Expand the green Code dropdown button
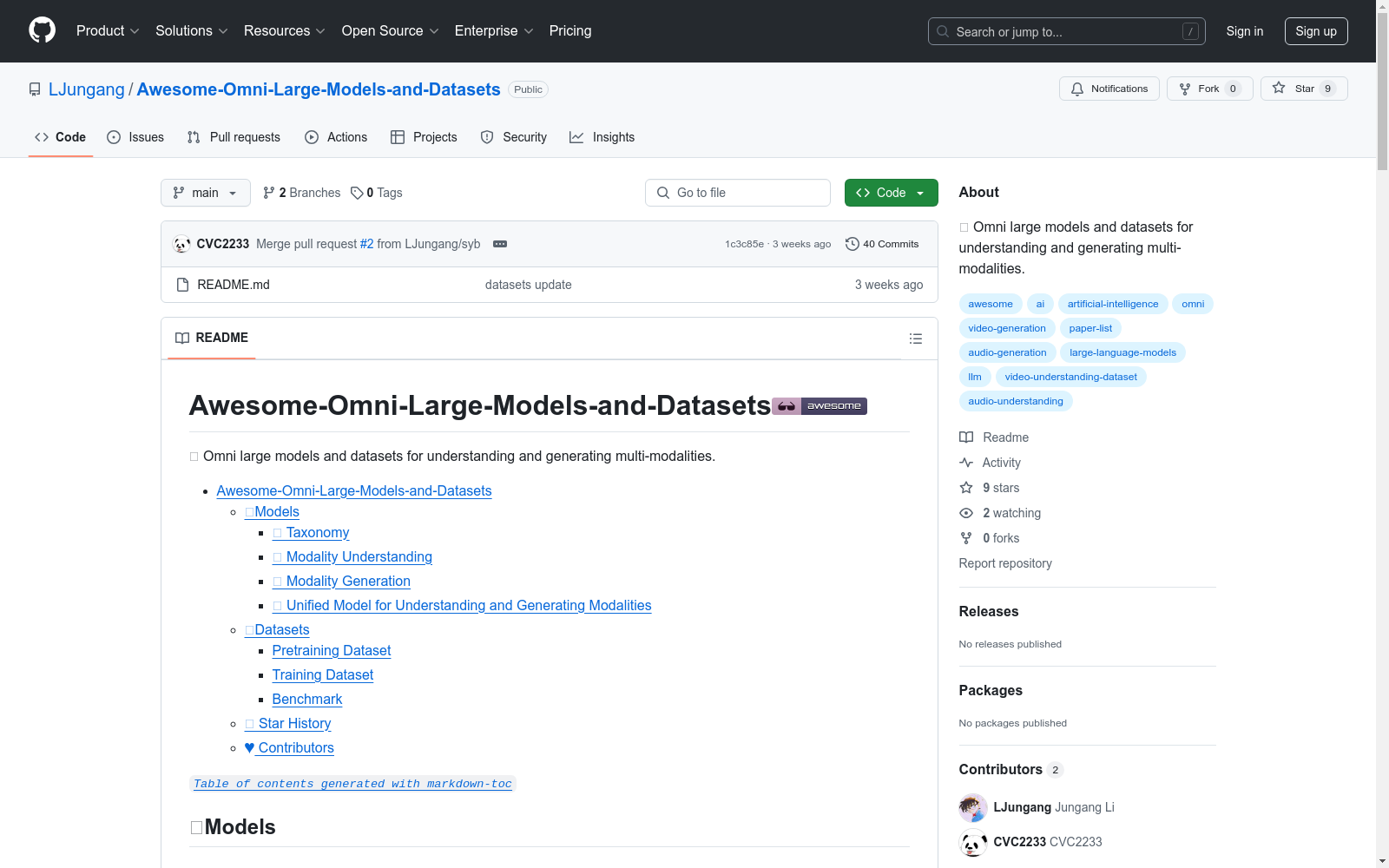 (892, 193)
